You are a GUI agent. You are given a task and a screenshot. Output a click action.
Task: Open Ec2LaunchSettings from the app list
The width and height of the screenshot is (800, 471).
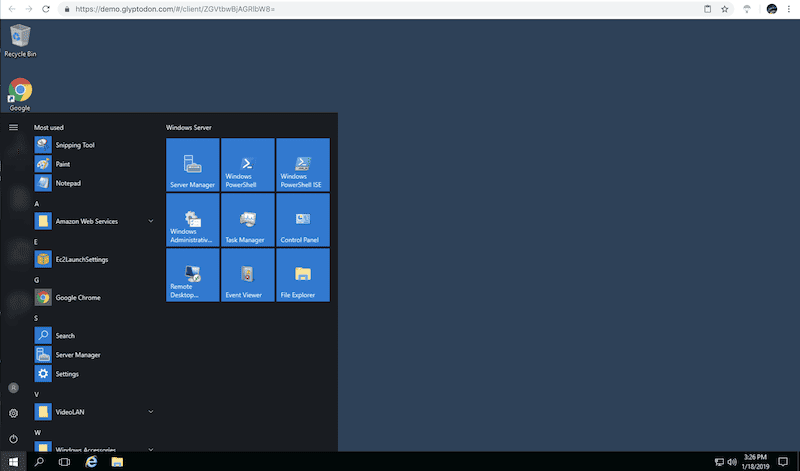[x=94, y=259]
